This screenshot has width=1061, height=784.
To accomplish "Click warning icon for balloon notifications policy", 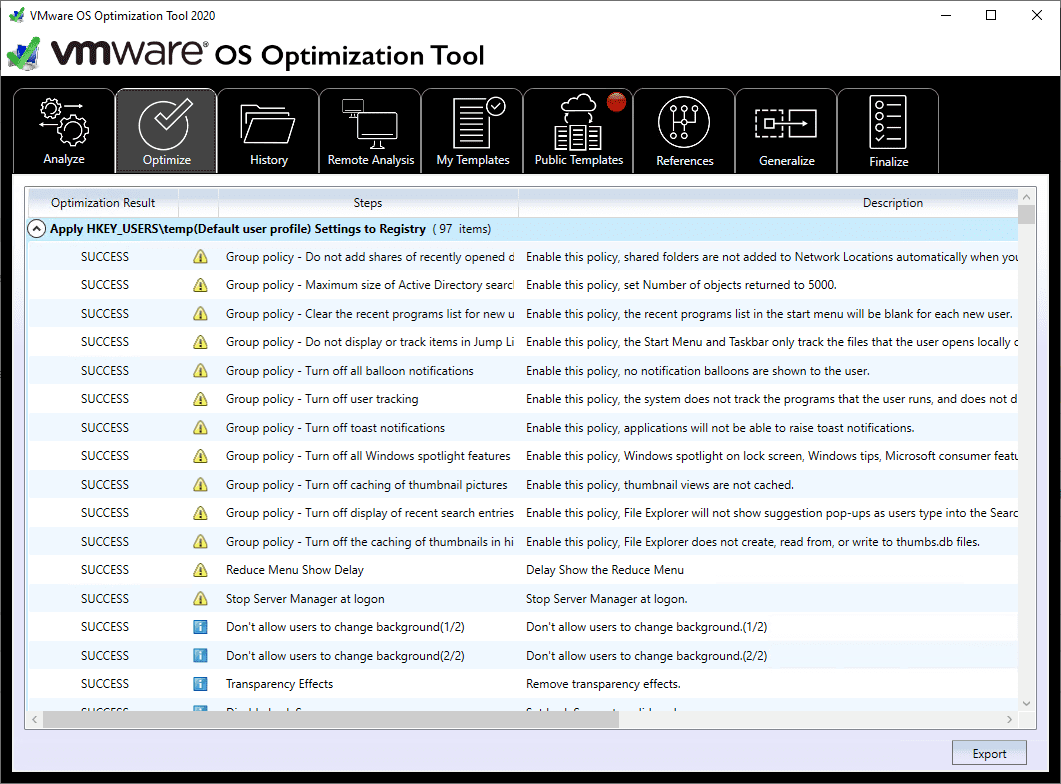I will (200, 371).
